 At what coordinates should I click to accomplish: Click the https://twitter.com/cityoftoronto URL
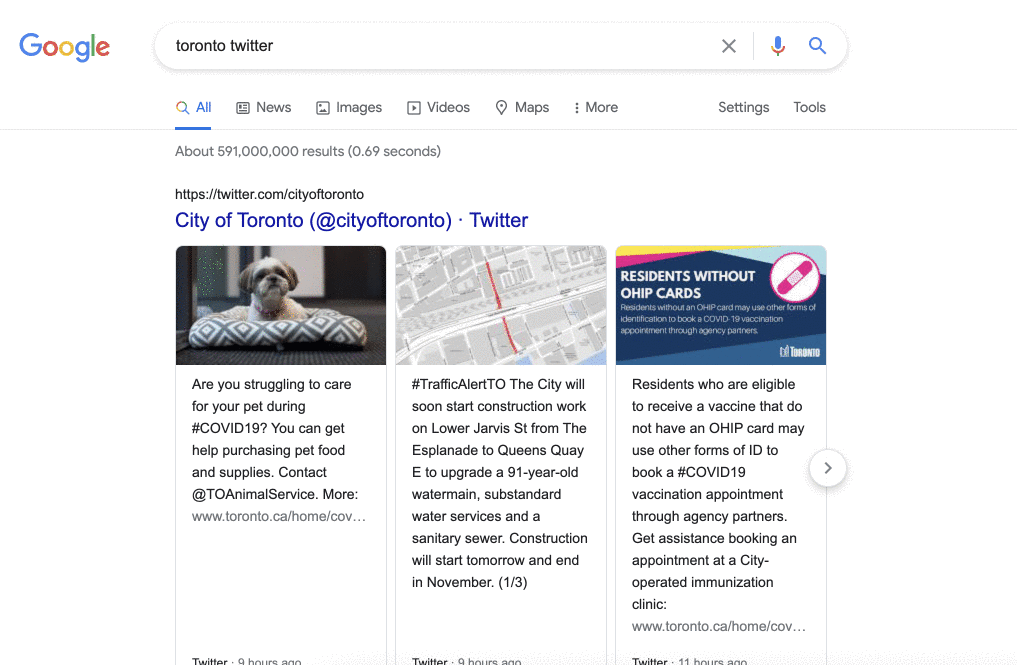tap(270, 194)
